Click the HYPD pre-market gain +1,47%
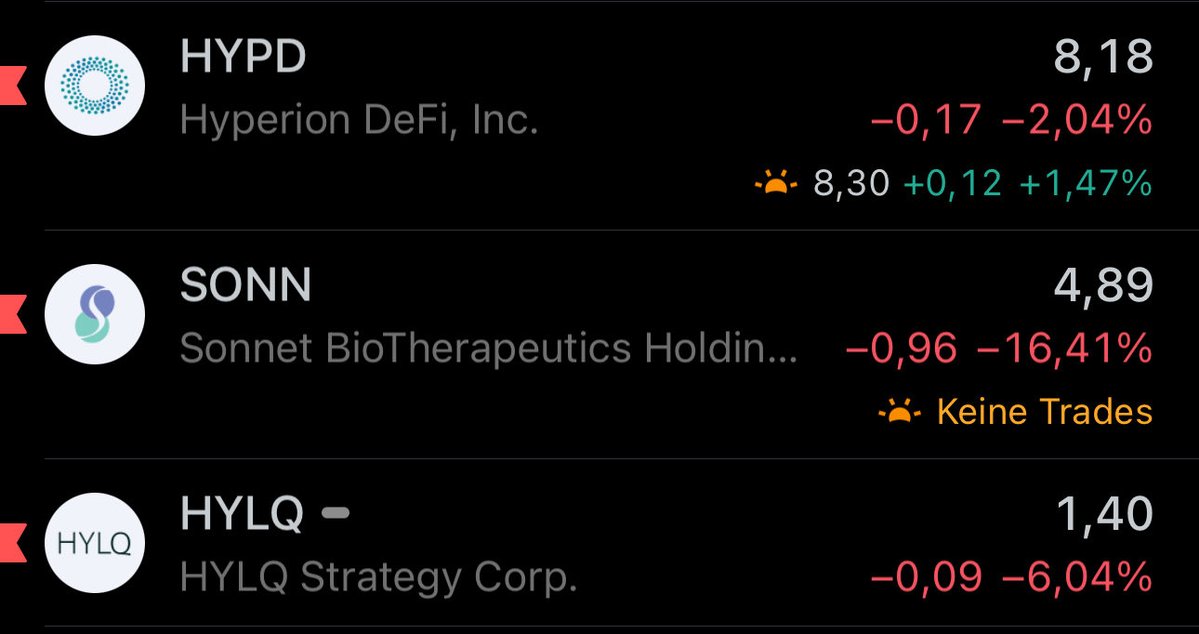1199x634 pixels. pyautogui.click(x=1085, y=184)
